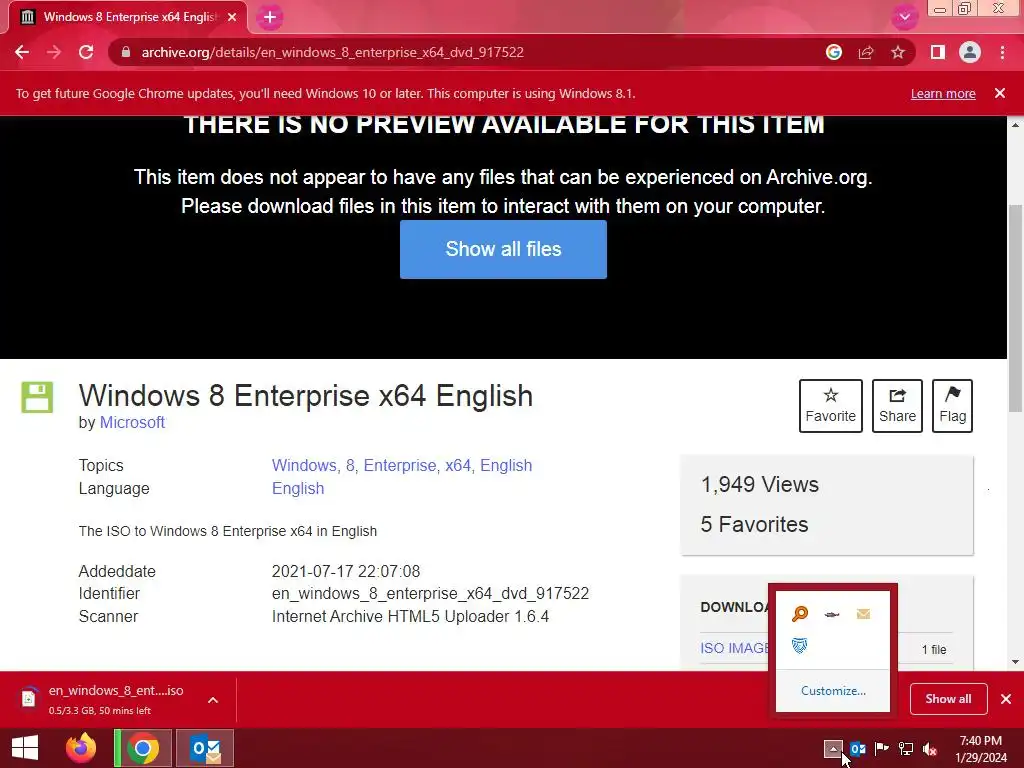Image resolution: width=1024 pixels, height=768 pixels.
Task: Click the blue shield tray icon
Action: coord(799,646)
